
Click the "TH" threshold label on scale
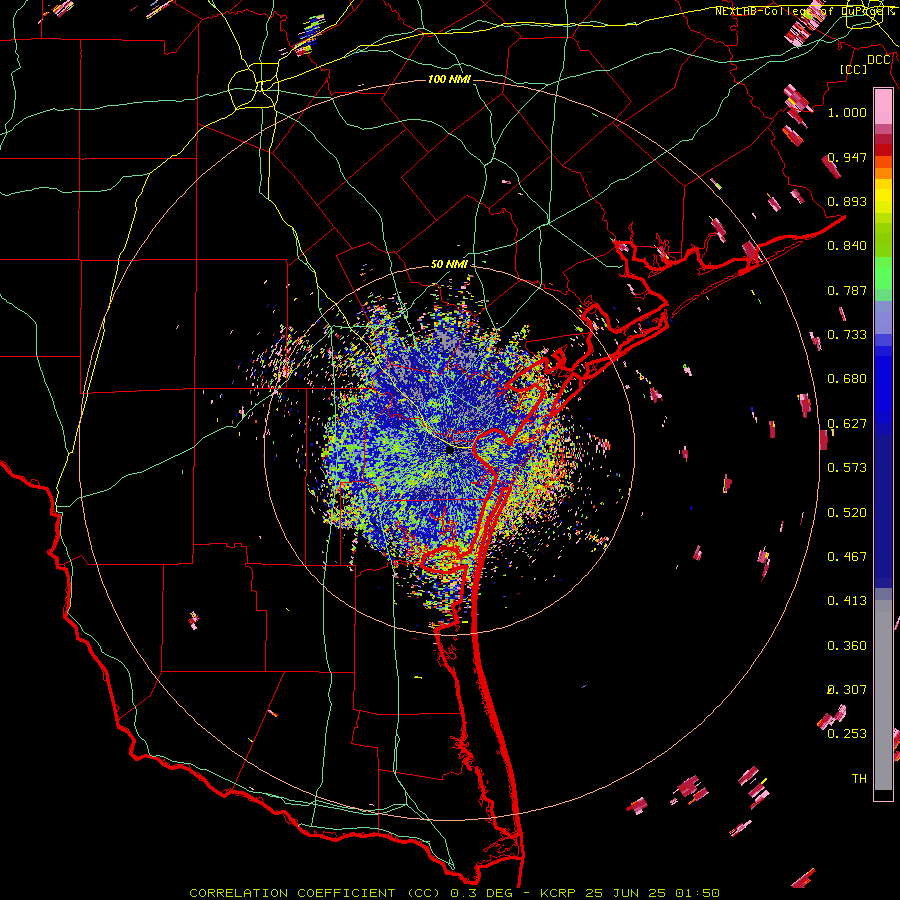click(x=859, y=779)
